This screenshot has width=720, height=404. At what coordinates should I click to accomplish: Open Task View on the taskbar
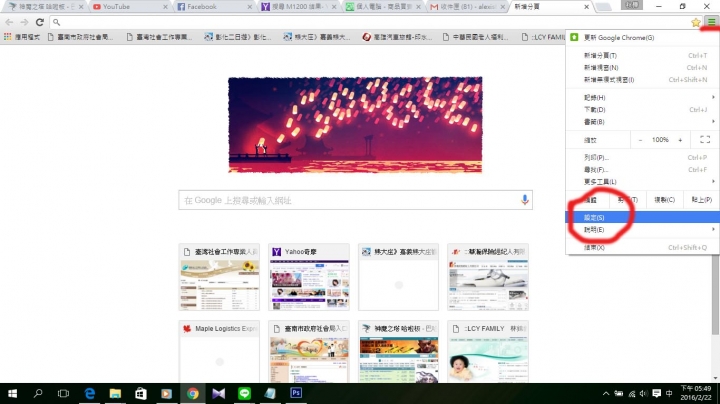63,393
